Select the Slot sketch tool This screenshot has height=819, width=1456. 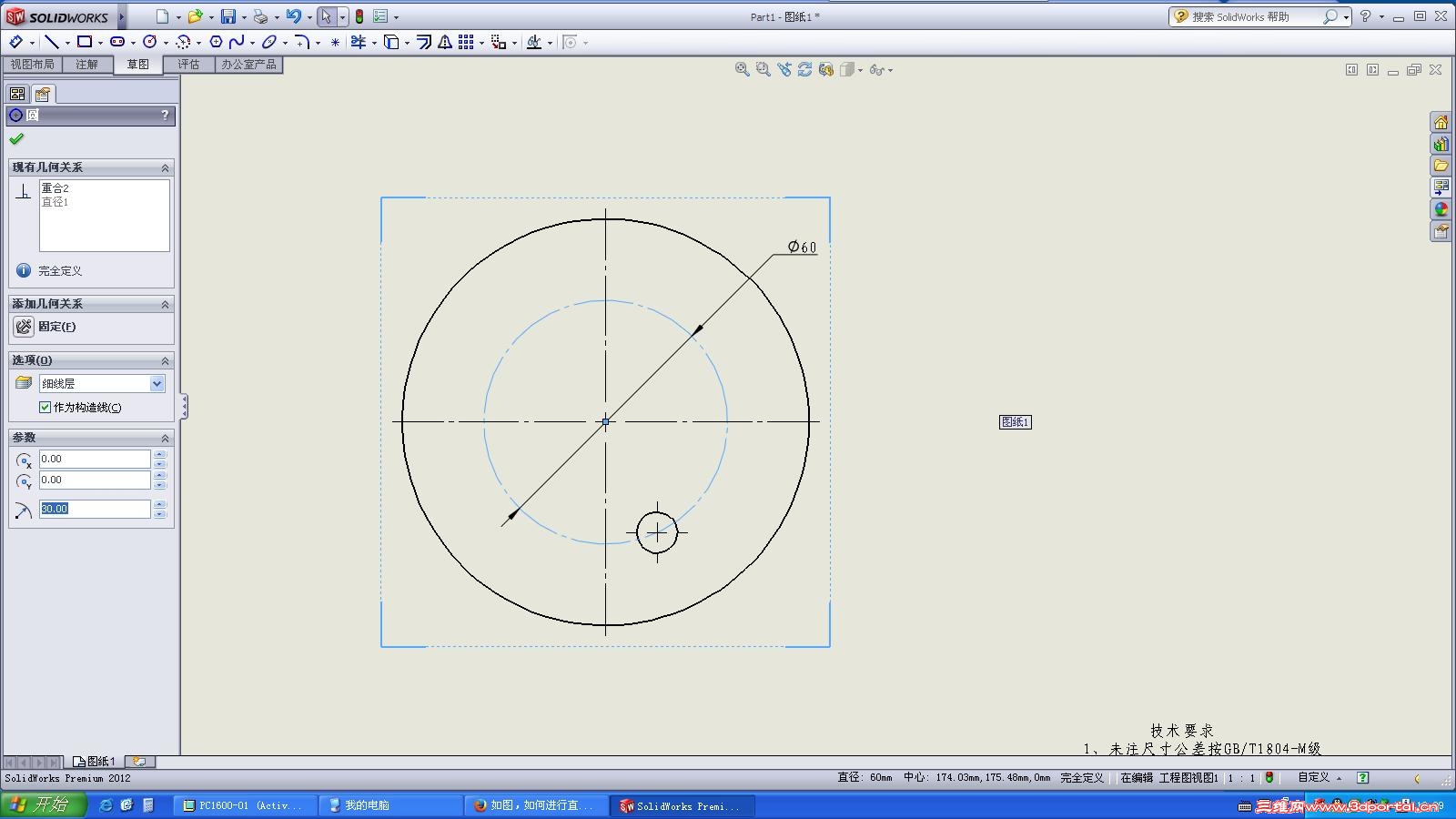117,42
